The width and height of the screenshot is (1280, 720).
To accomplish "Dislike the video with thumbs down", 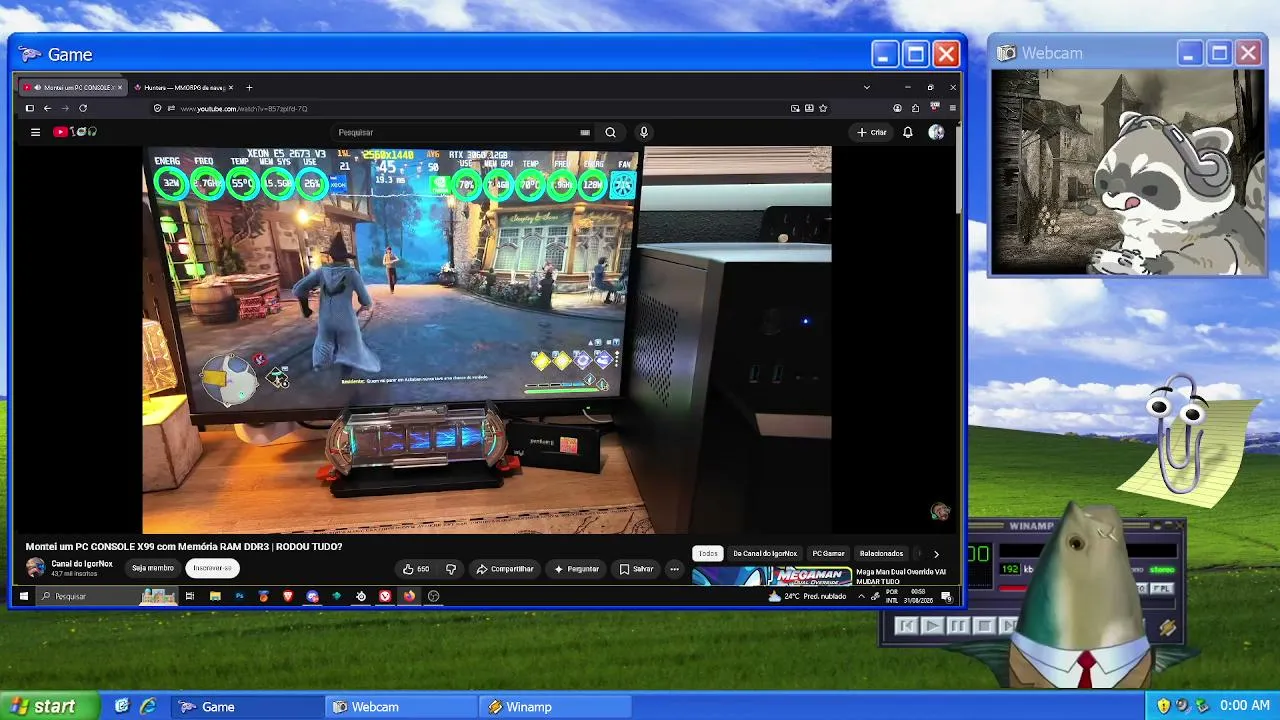I will (451, 569).
